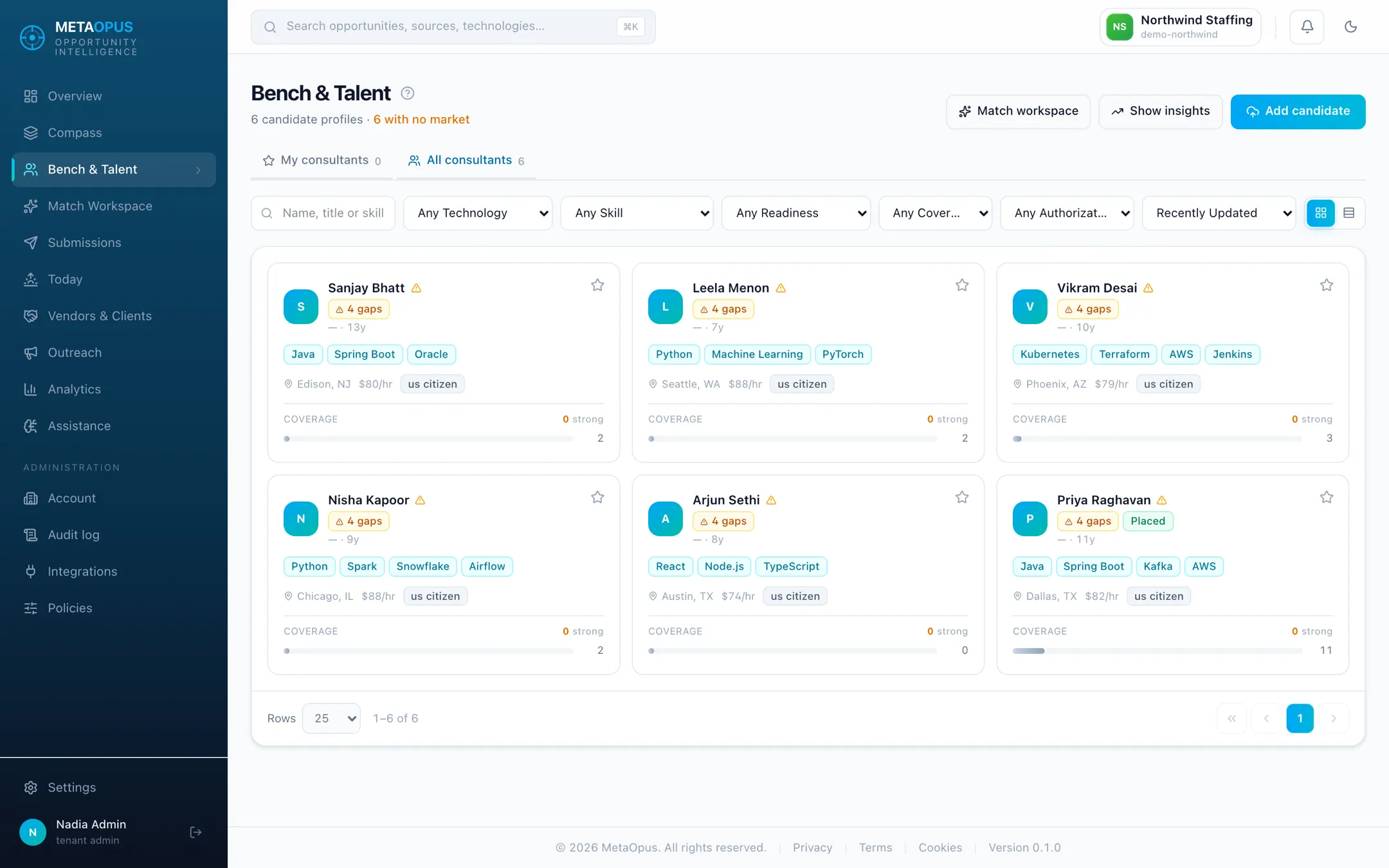Open the Any Coverage dropdown

point(936,213)
